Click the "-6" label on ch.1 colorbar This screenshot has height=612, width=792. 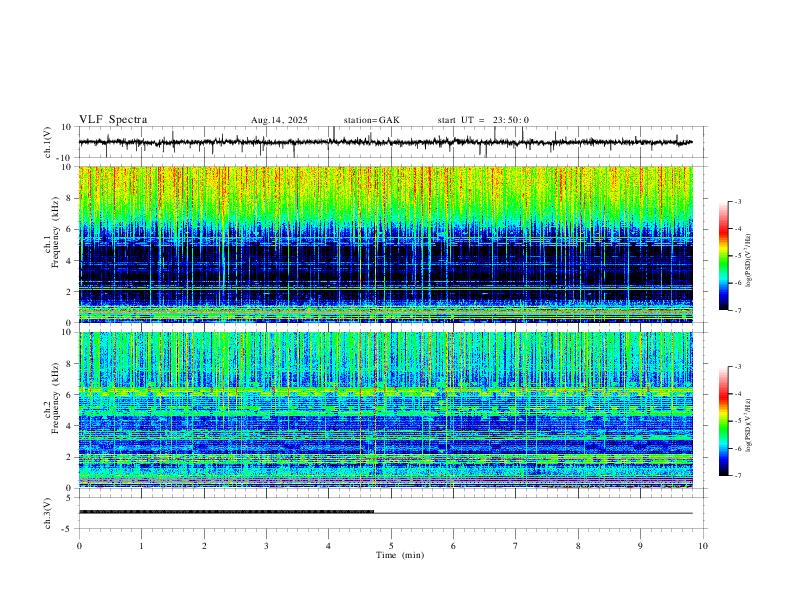[738, 283]
